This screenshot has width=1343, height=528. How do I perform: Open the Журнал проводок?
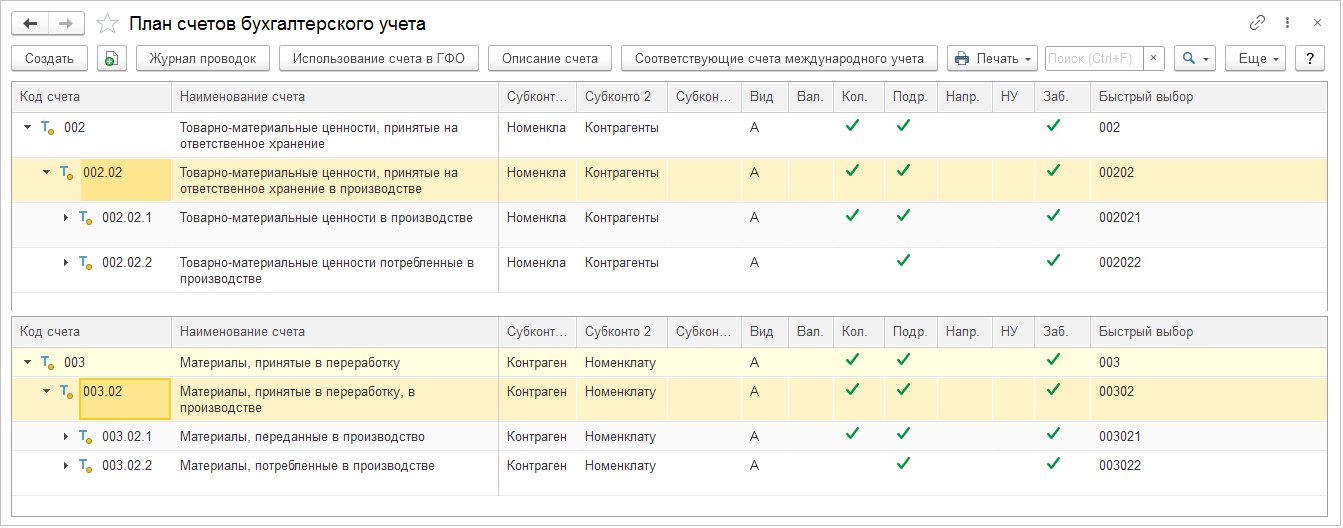tap(203, 59)
